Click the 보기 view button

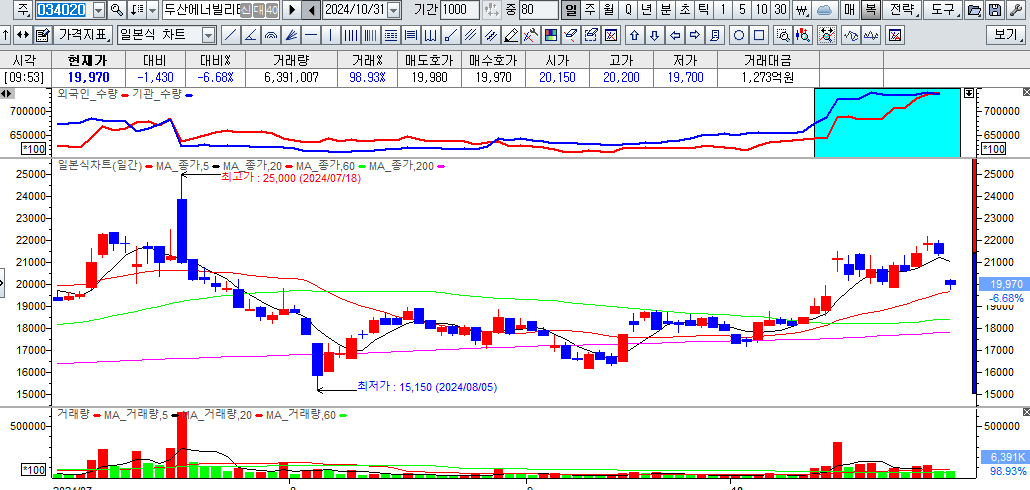[1004, 35]
